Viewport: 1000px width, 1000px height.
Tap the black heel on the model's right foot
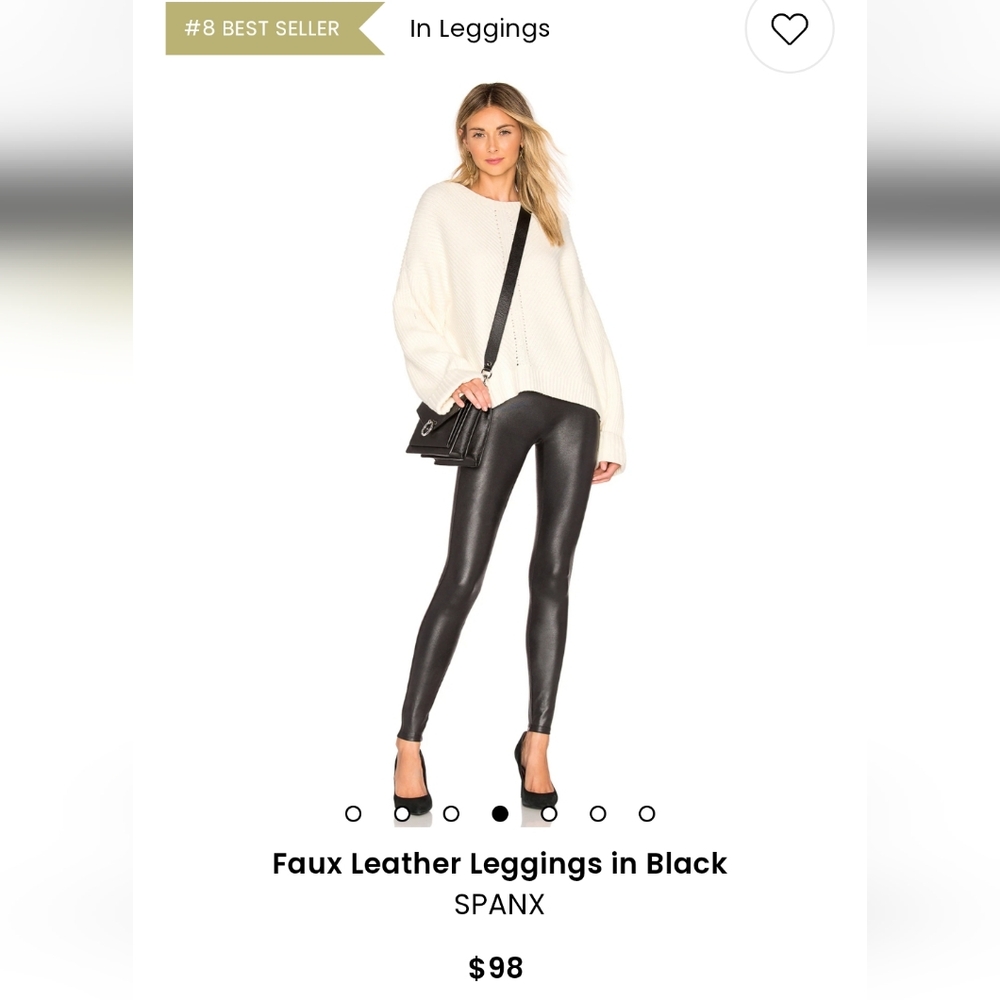(x=411, y=784)
